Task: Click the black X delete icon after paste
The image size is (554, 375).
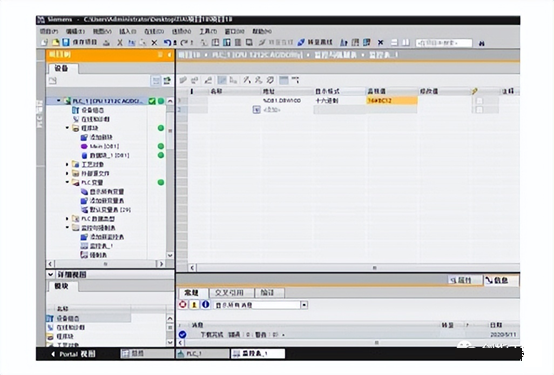Action: (154, 43)
